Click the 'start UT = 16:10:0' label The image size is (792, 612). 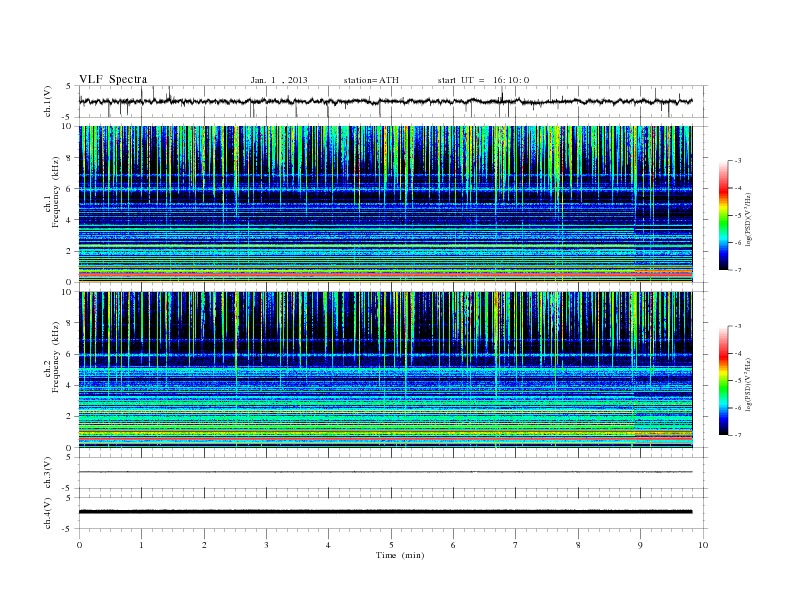[x=483, y=80]
